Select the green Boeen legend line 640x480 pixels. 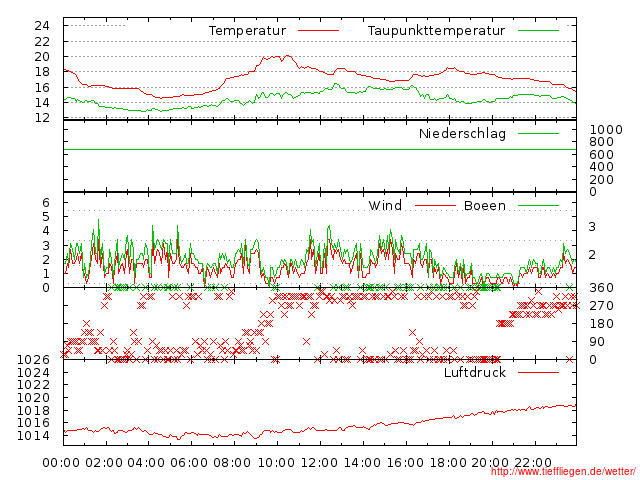tap(538, 207)
